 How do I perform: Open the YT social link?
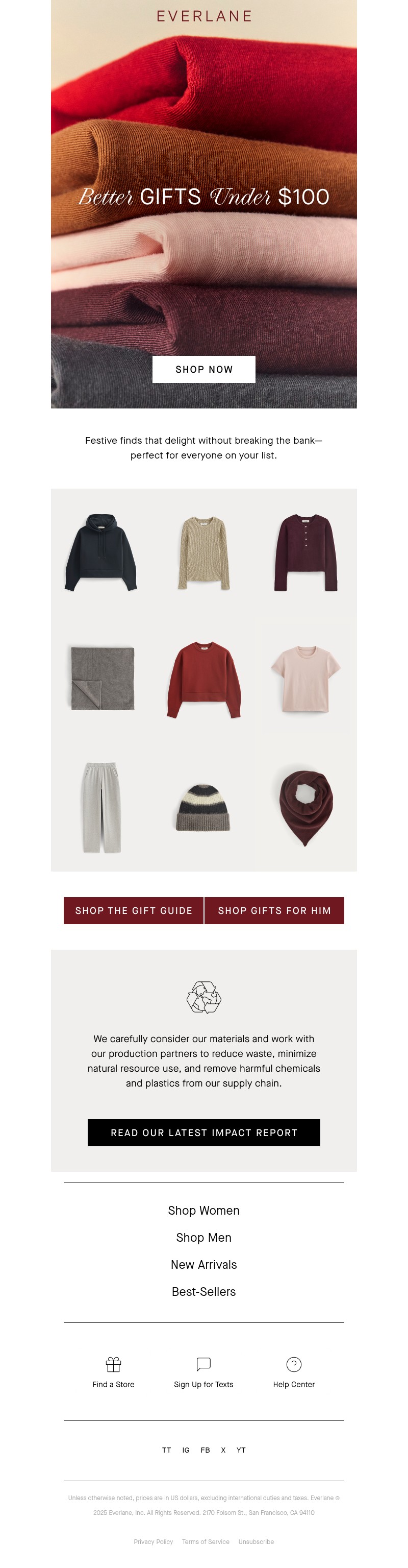coord(241,1450)
